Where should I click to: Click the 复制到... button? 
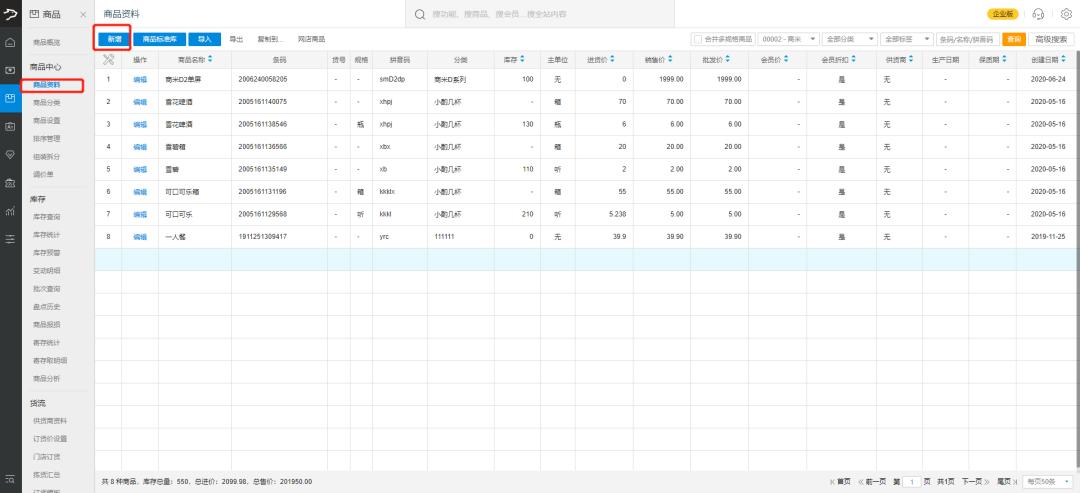tap(270, 39)
